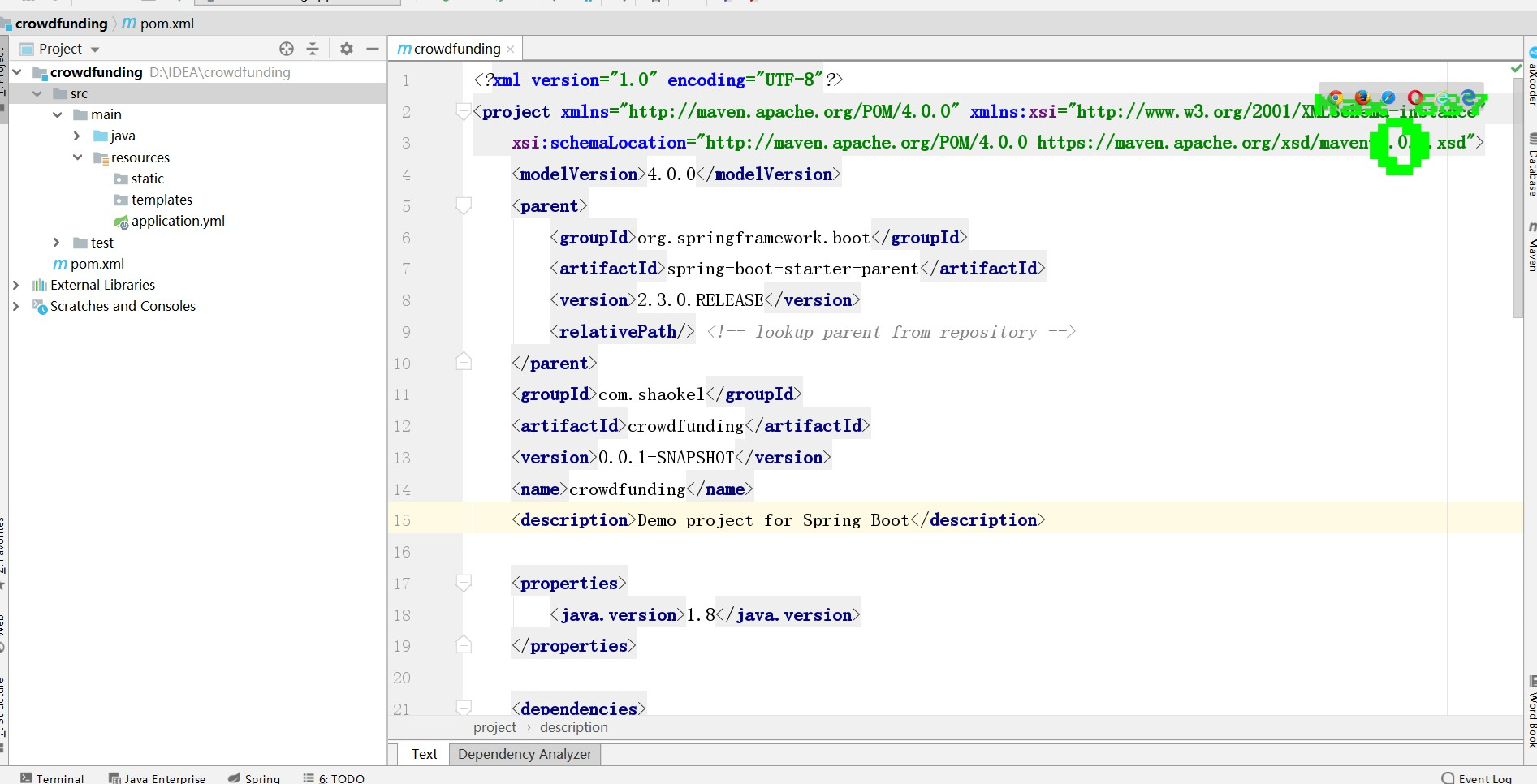
Task: Open in Chrome browser icon
Action: 1336,98
